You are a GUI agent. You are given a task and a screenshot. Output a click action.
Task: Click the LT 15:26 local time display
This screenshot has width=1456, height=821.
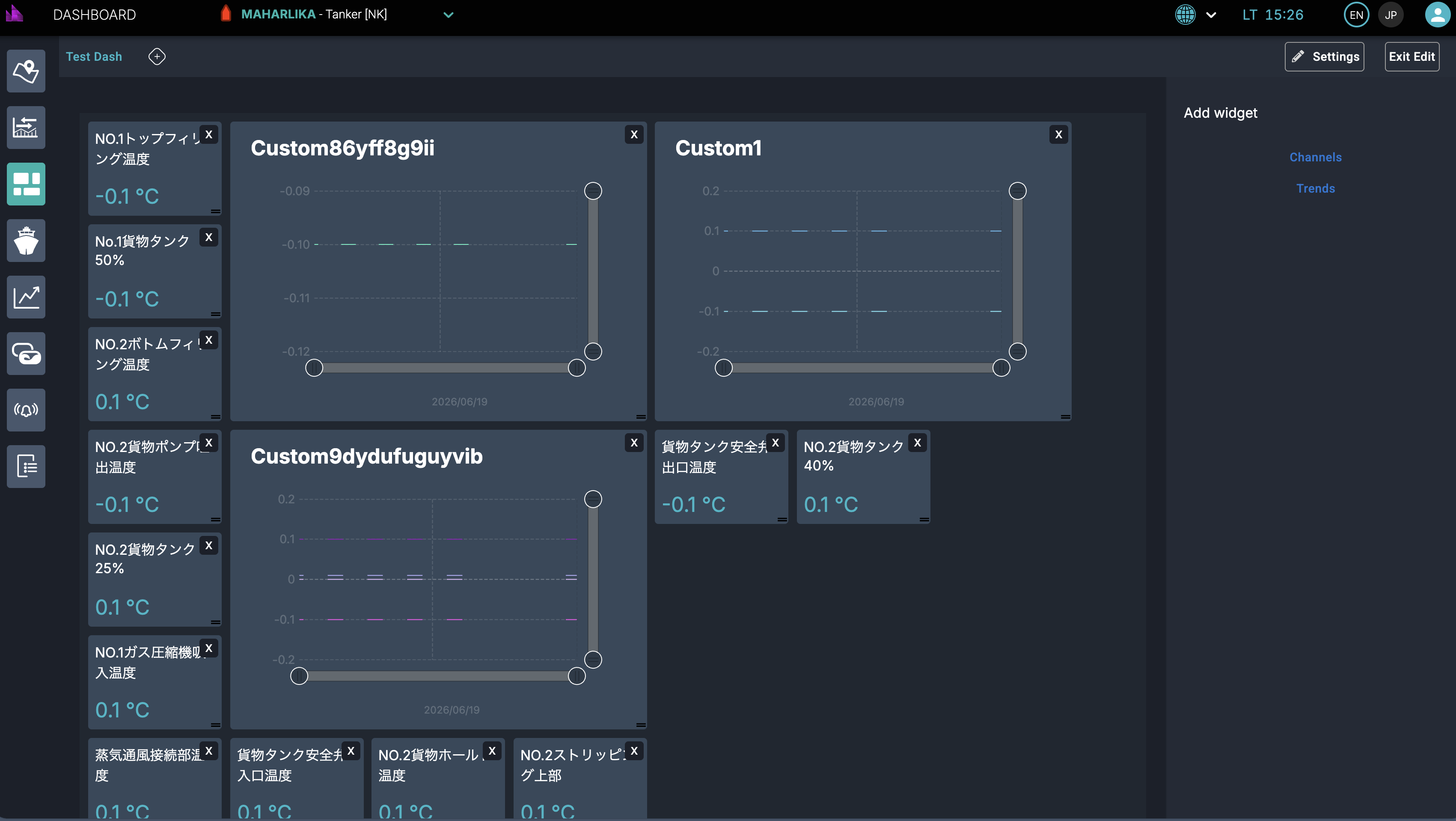tap(1272, 15)
